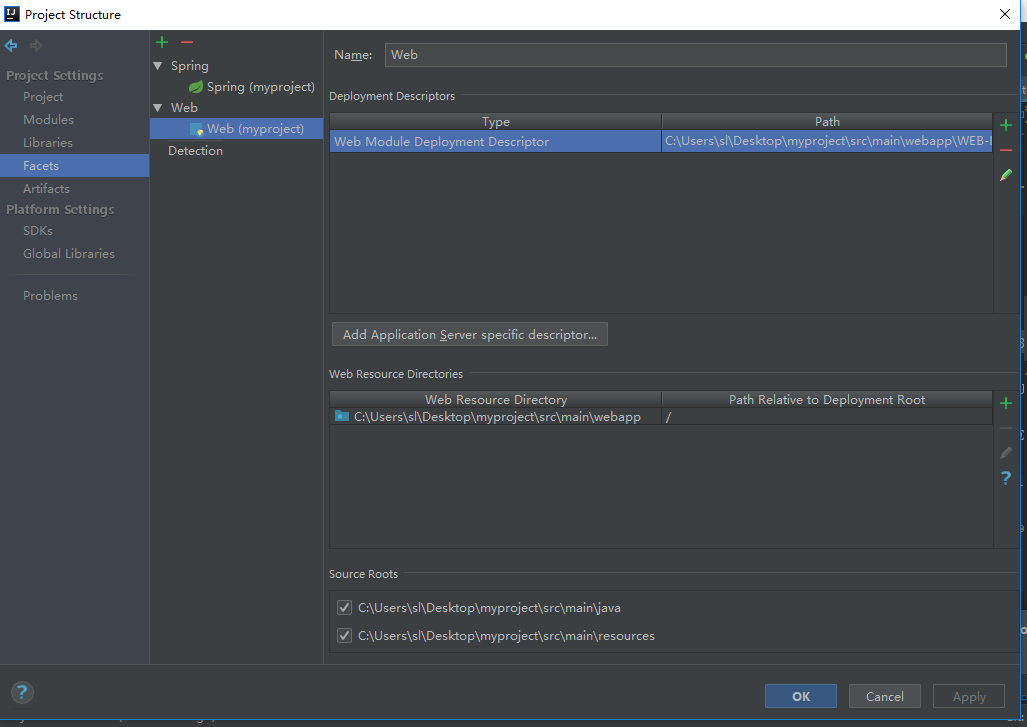The width and height of the screenshot is (1027, 727).
Task: Click the web.xml descriptor path cell
Action: pyautogui.click(x=827, y=141)
